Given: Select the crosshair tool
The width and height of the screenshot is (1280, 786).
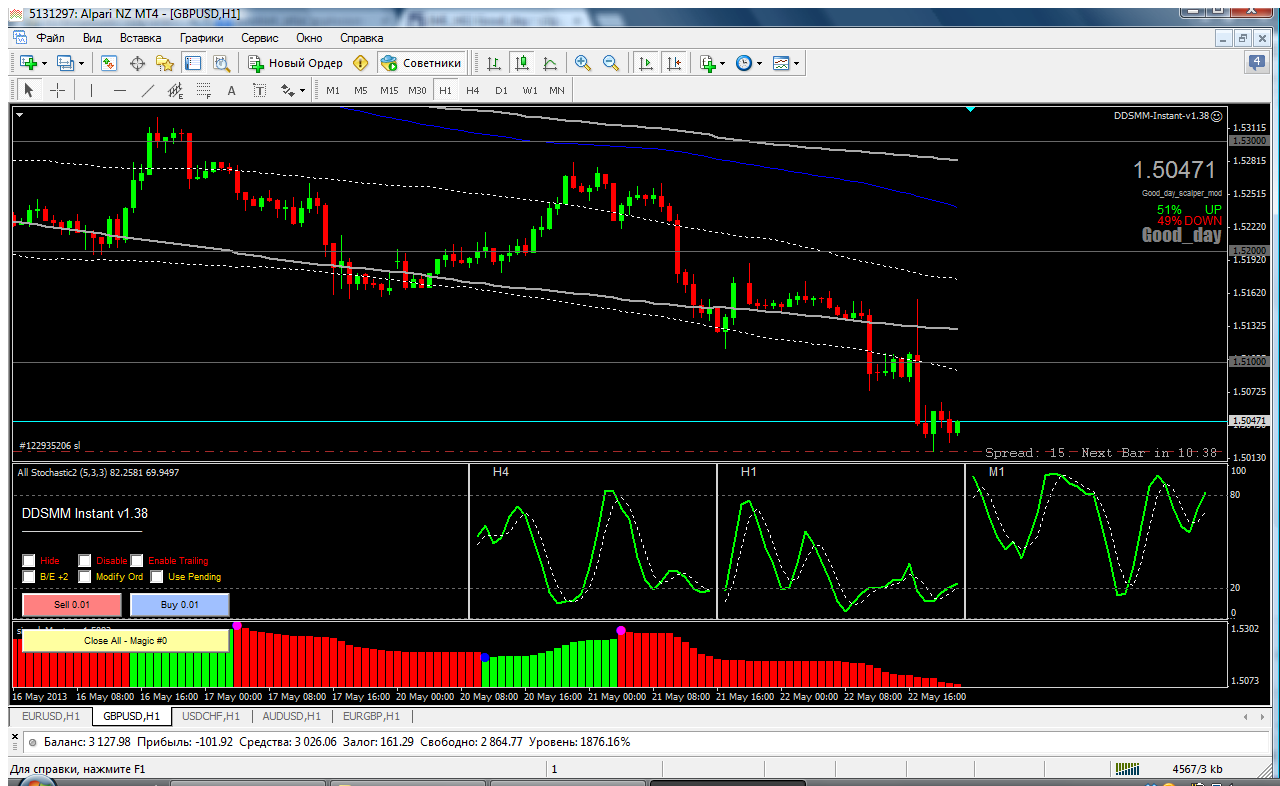Looking at the screenshot, I should 57,90.
